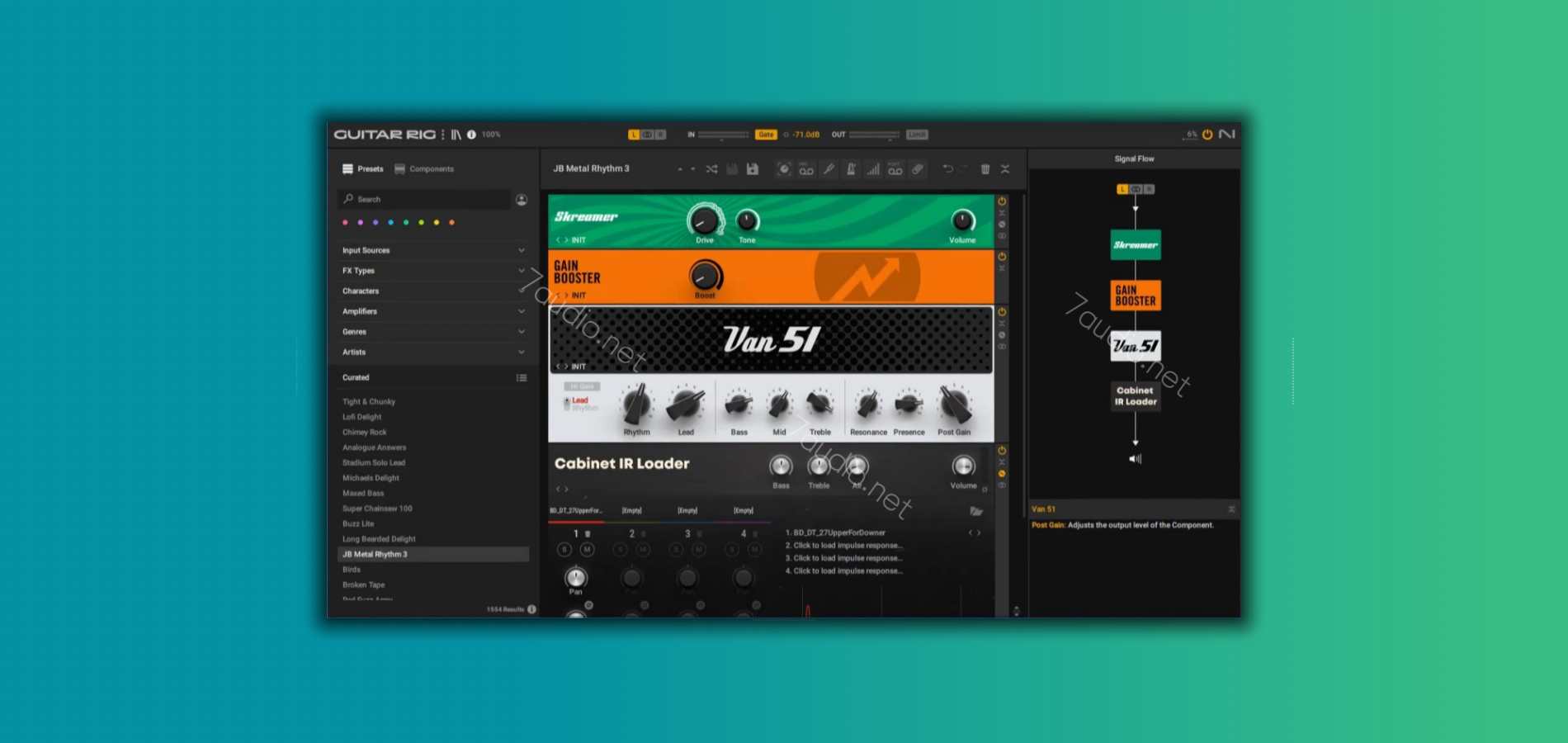
Task: Expand the Amplifiers filter
Action: pyautogui.click(x=433, y=311)
